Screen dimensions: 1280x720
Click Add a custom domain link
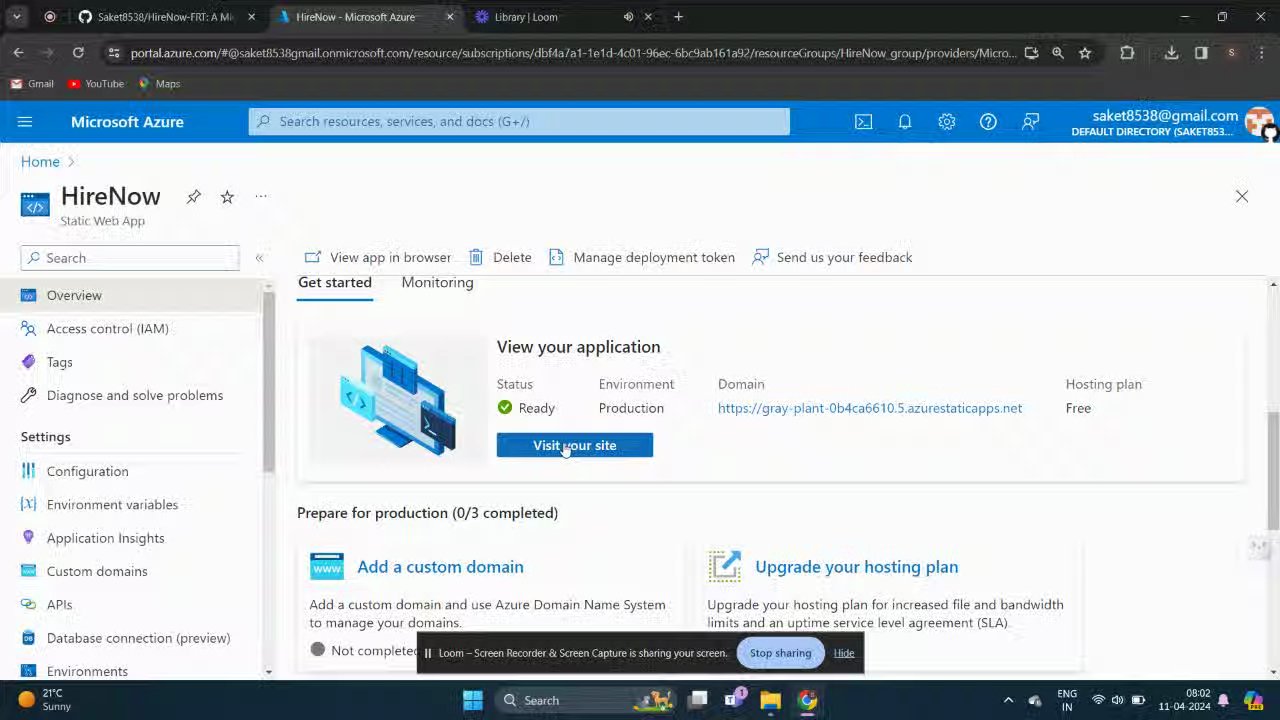click(440, 567)
